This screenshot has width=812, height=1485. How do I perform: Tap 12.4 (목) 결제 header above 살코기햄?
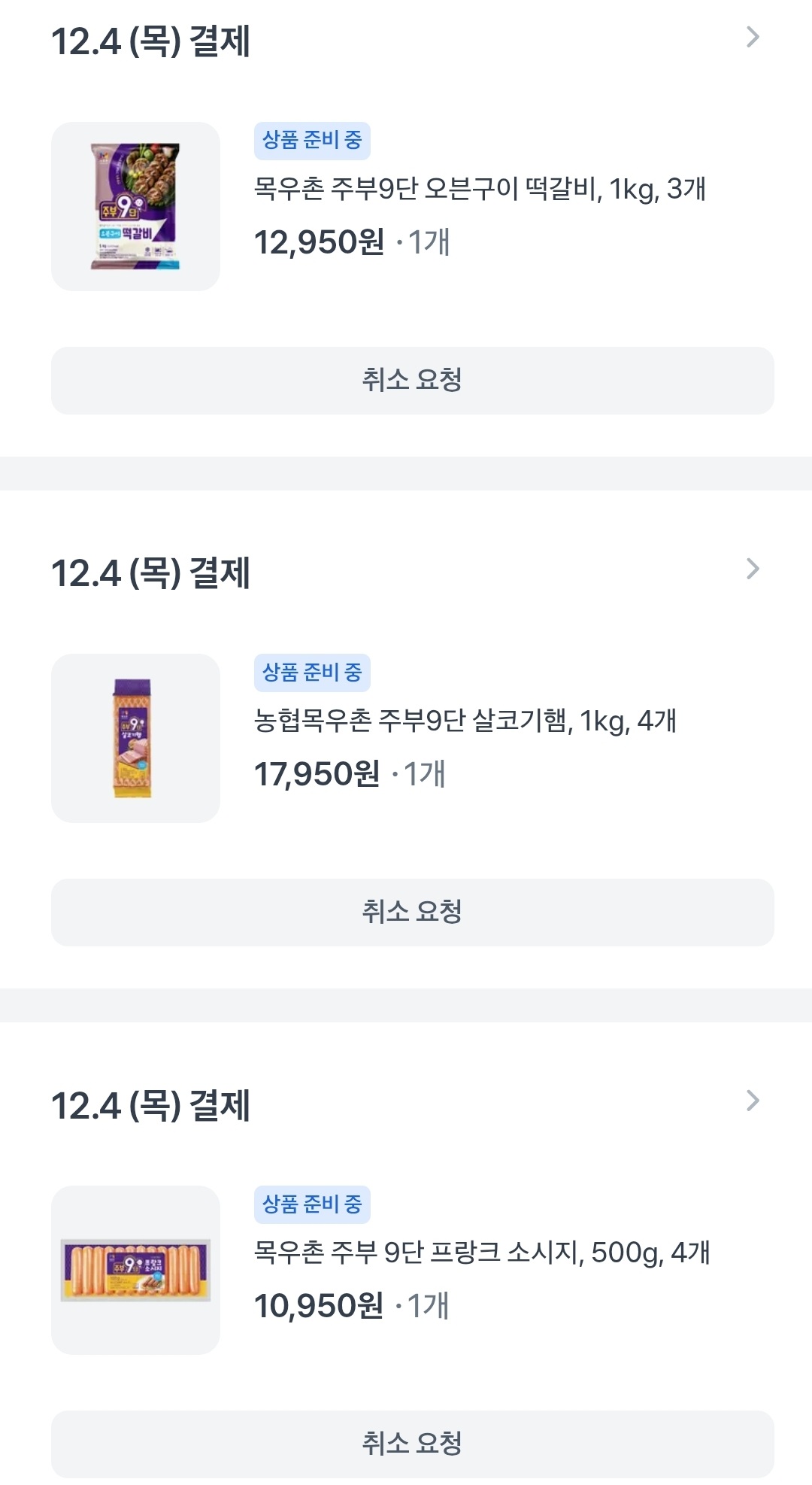[150, 573]
